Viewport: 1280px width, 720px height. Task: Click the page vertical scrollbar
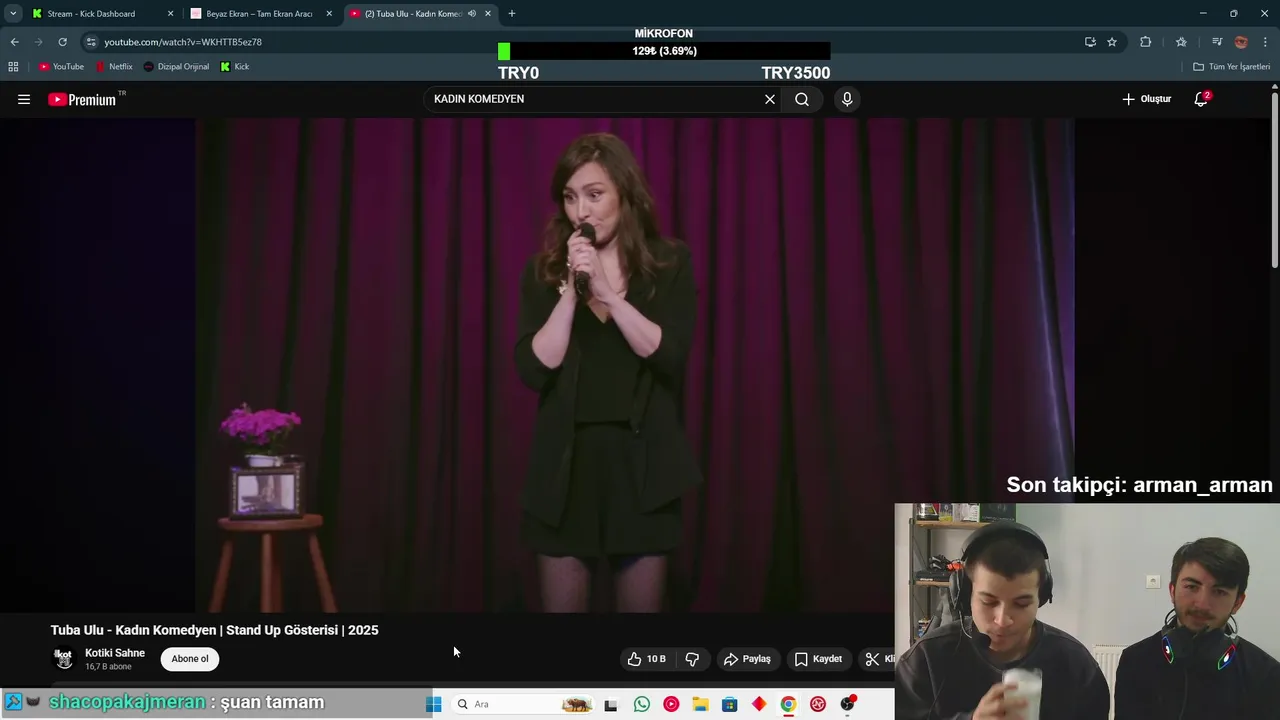coord(1274,180)
